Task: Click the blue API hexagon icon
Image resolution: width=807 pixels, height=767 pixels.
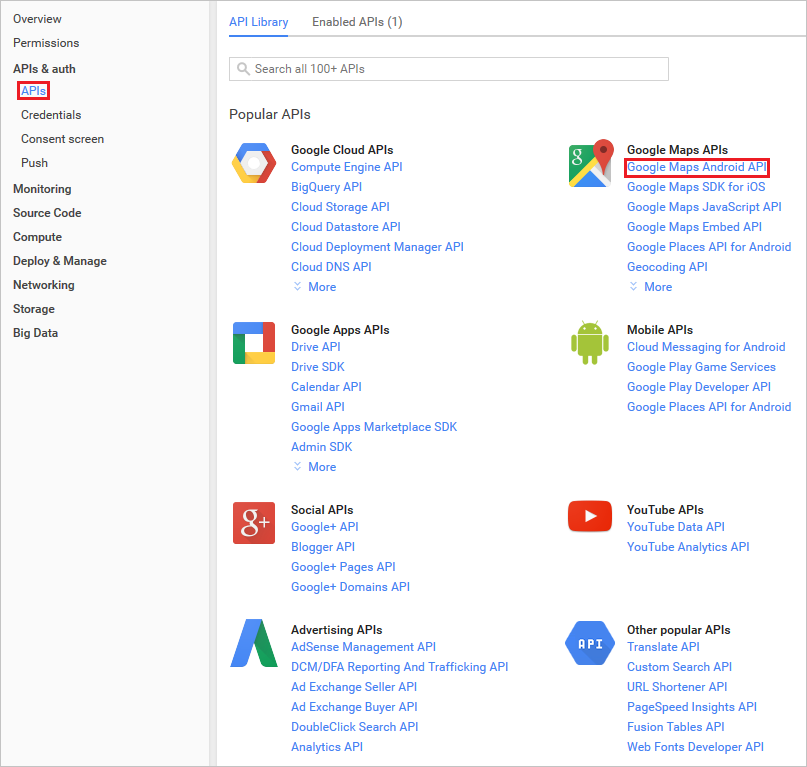Action: [590, 643]
